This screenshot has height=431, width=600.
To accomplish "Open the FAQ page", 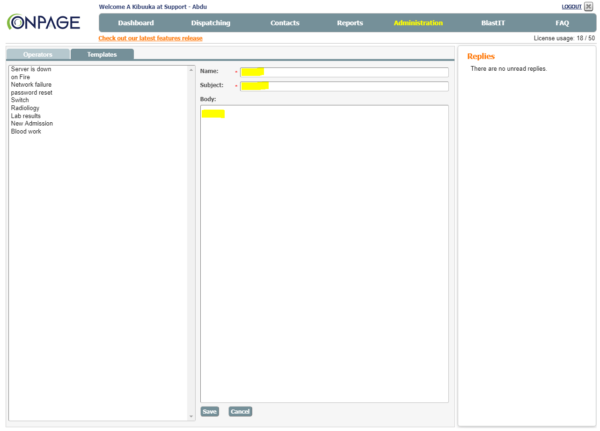I will click(562, 22).
